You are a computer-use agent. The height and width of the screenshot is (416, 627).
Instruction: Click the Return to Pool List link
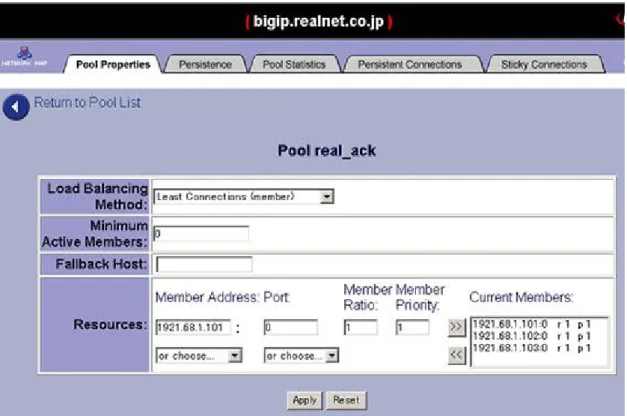point(87,102)
